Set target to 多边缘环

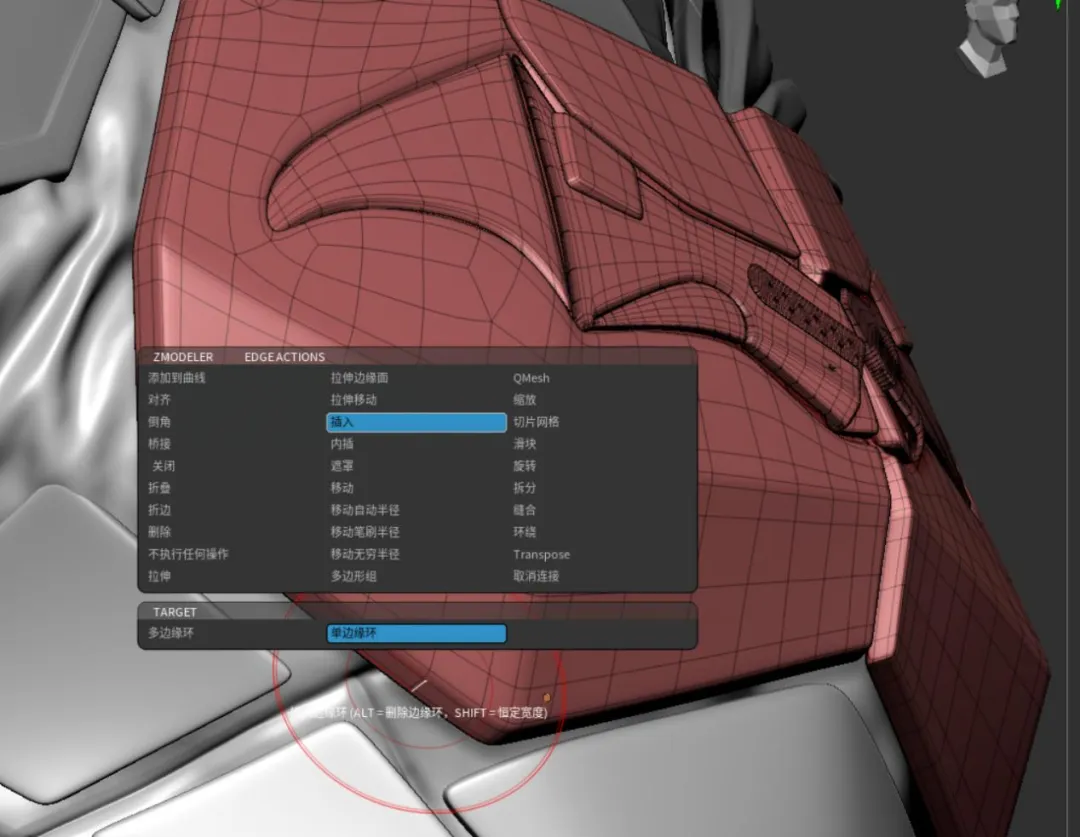pos(171,632)
